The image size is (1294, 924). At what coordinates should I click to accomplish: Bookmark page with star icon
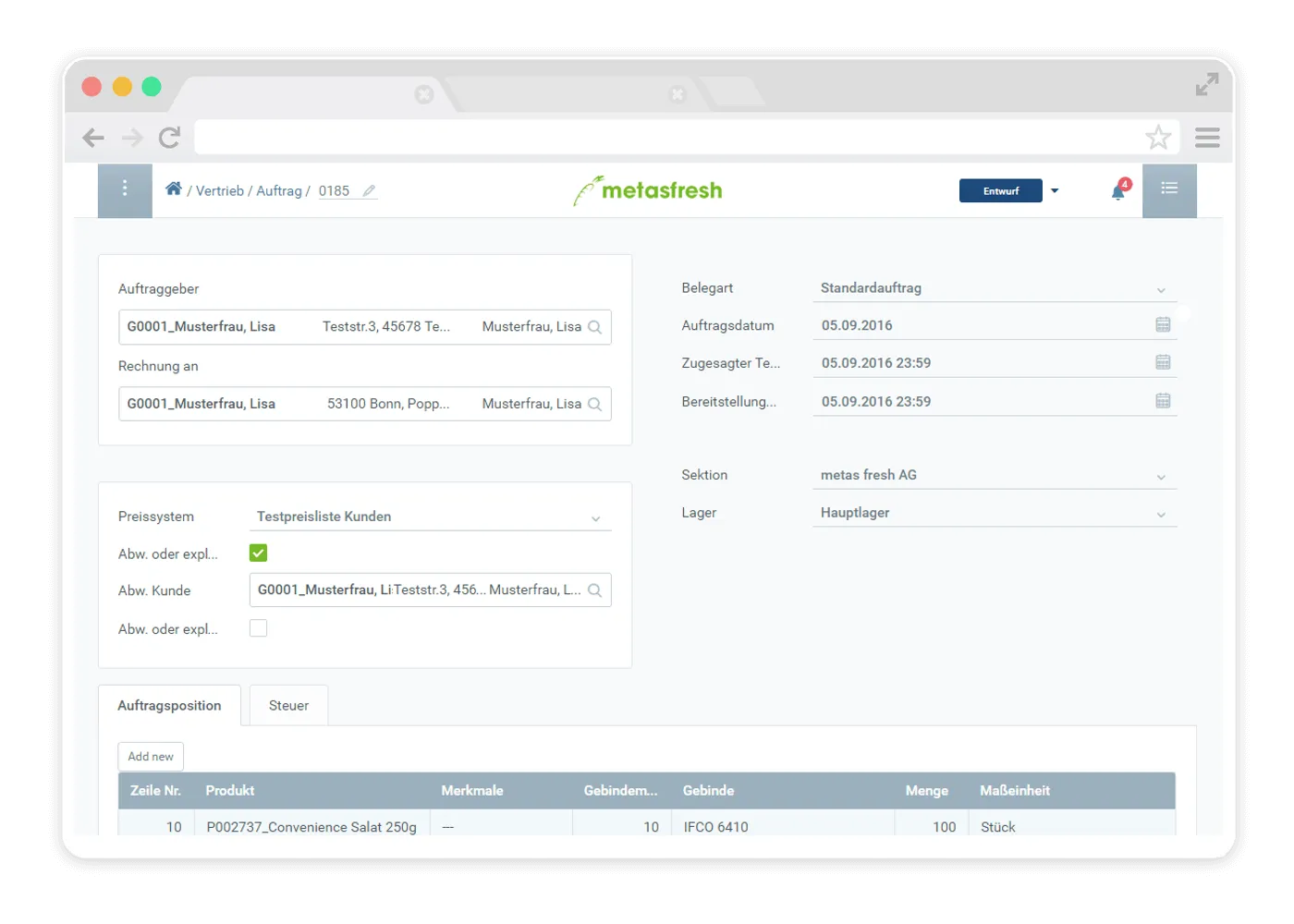click(x=1158, y=138)
